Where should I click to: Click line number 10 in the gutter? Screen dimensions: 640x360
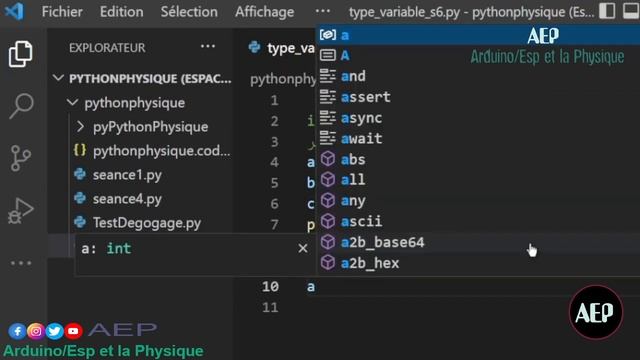point(270,287)
